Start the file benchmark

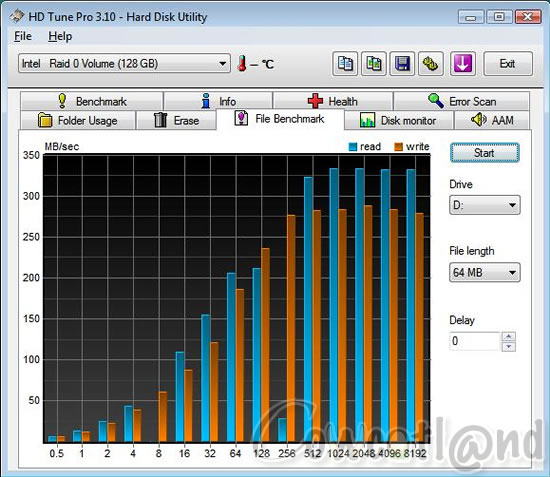(x=484, y=153)
